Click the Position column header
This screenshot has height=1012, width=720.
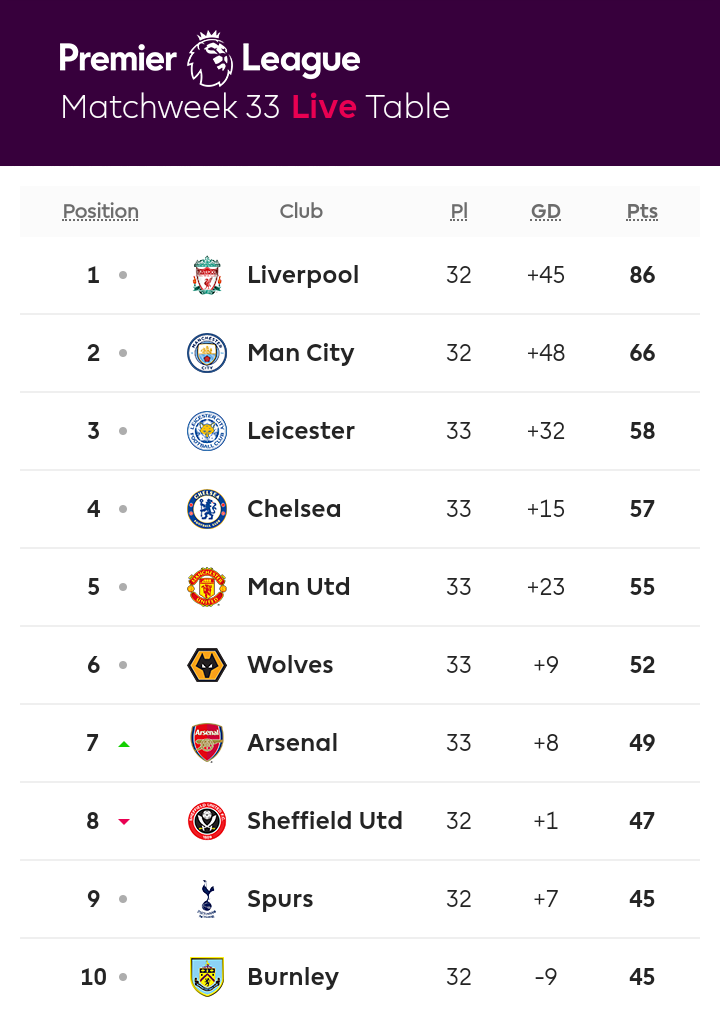[x=100, y=211]
